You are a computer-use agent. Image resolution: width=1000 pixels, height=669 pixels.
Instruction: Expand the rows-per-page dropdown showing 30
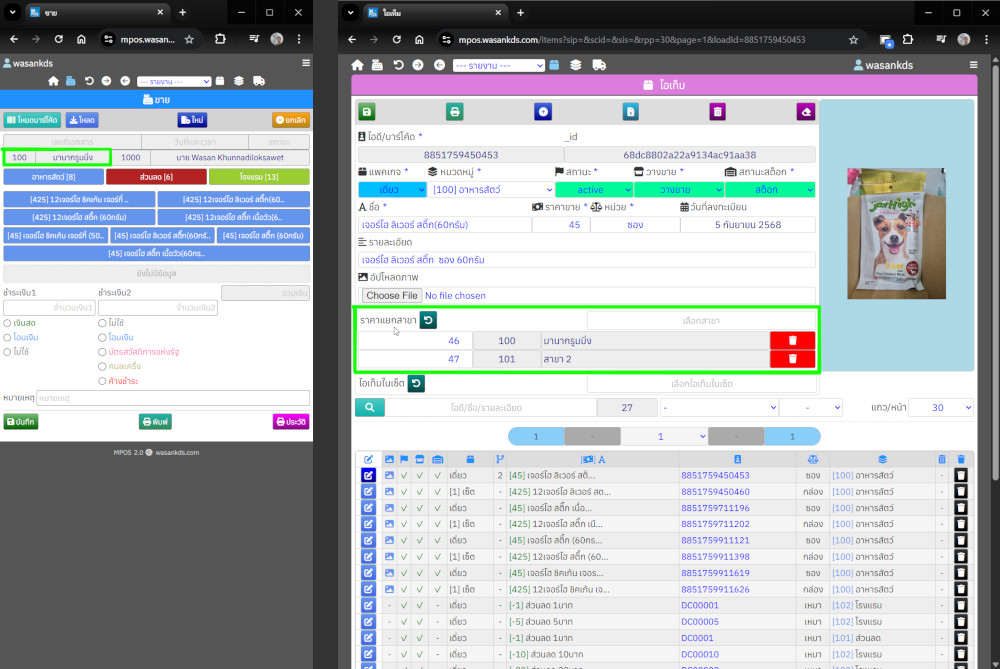939,408
